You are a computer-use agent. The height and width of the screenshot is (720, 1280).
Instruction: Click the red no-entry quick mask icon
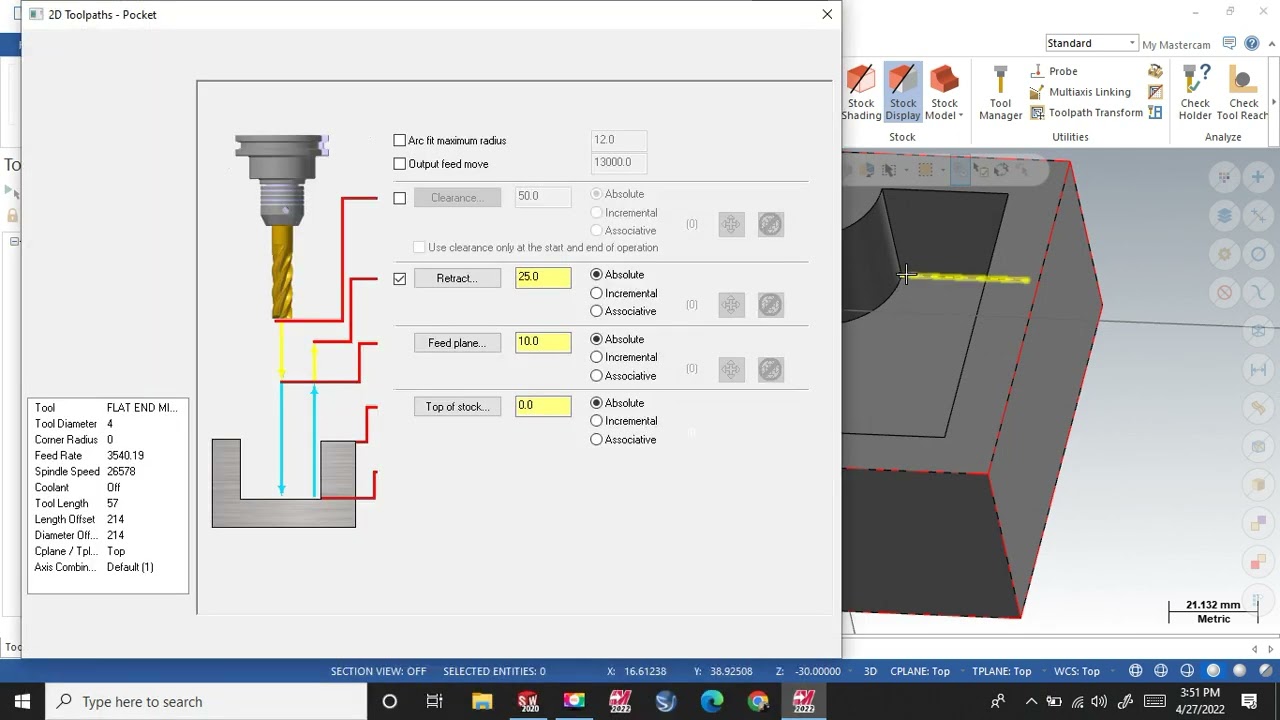(x=1225, y=292)
